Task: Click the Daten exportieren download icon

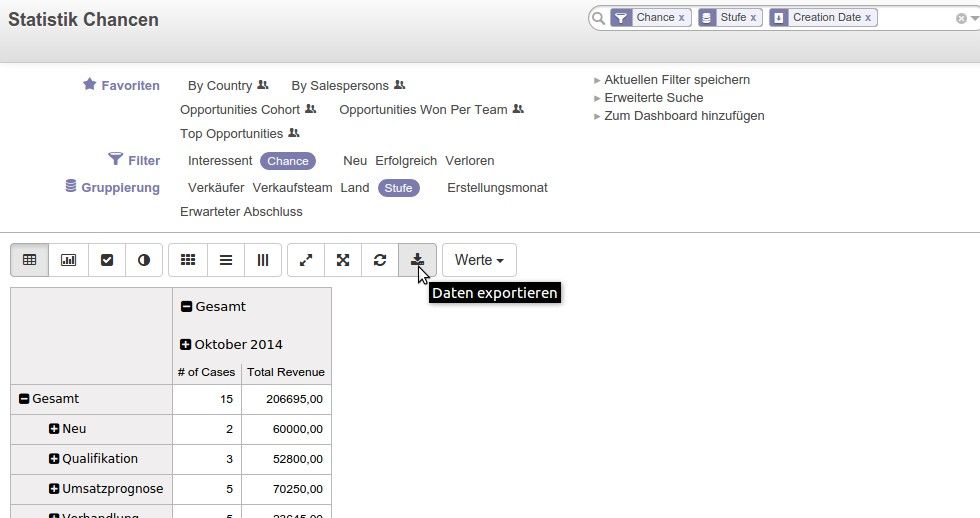Action: (417, 260)
